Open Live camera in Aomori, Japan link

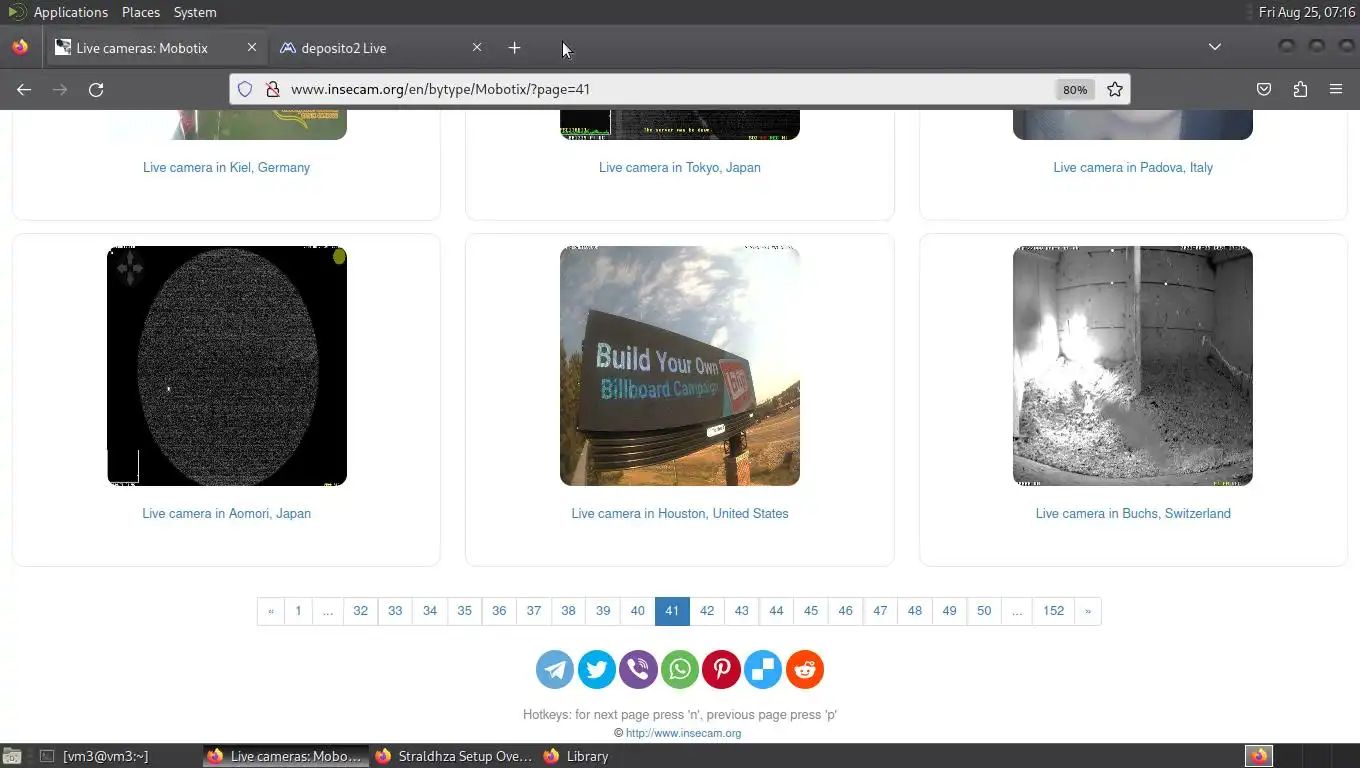226,513
